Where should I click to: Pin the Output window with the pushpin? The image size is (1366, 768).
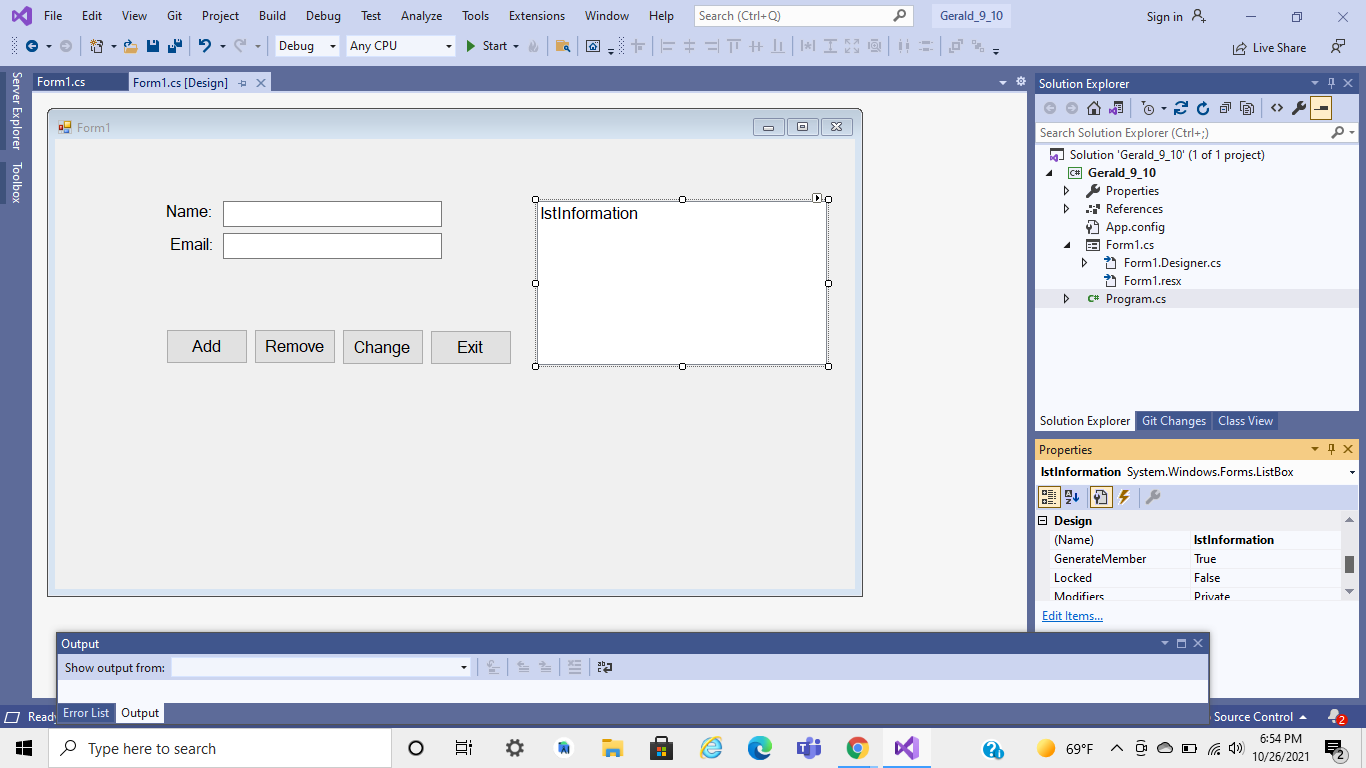pyautogui.click(x=1182, y=643)
